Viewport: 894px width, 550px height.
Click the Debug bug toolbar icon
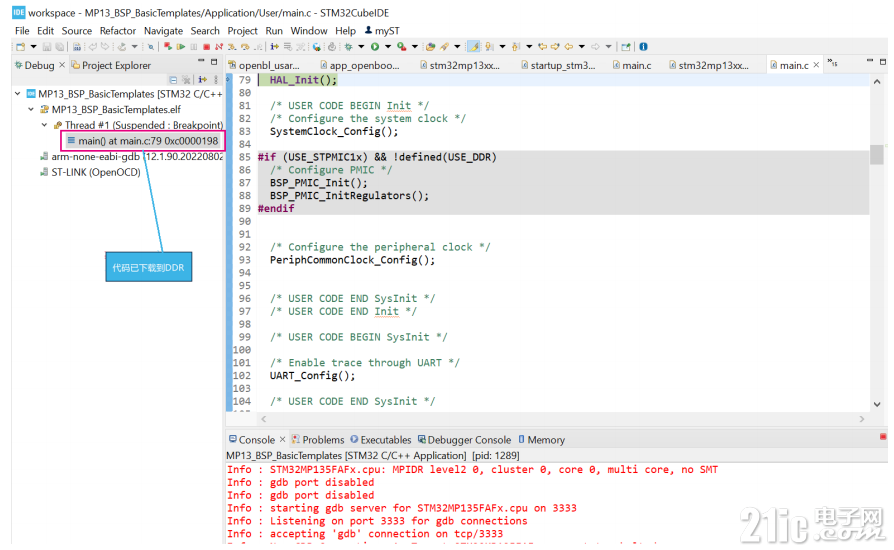pos(348,47)
